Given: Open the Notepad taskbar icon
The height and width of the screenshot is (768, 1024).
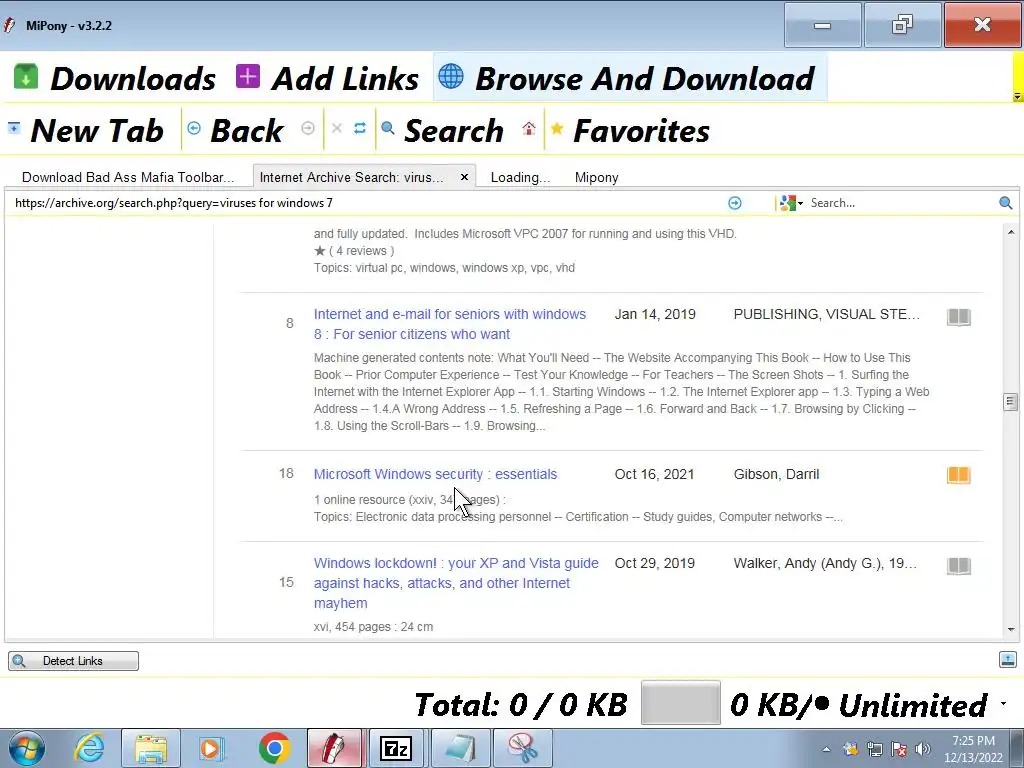Looking at the screenshot, I should point(459,748).
